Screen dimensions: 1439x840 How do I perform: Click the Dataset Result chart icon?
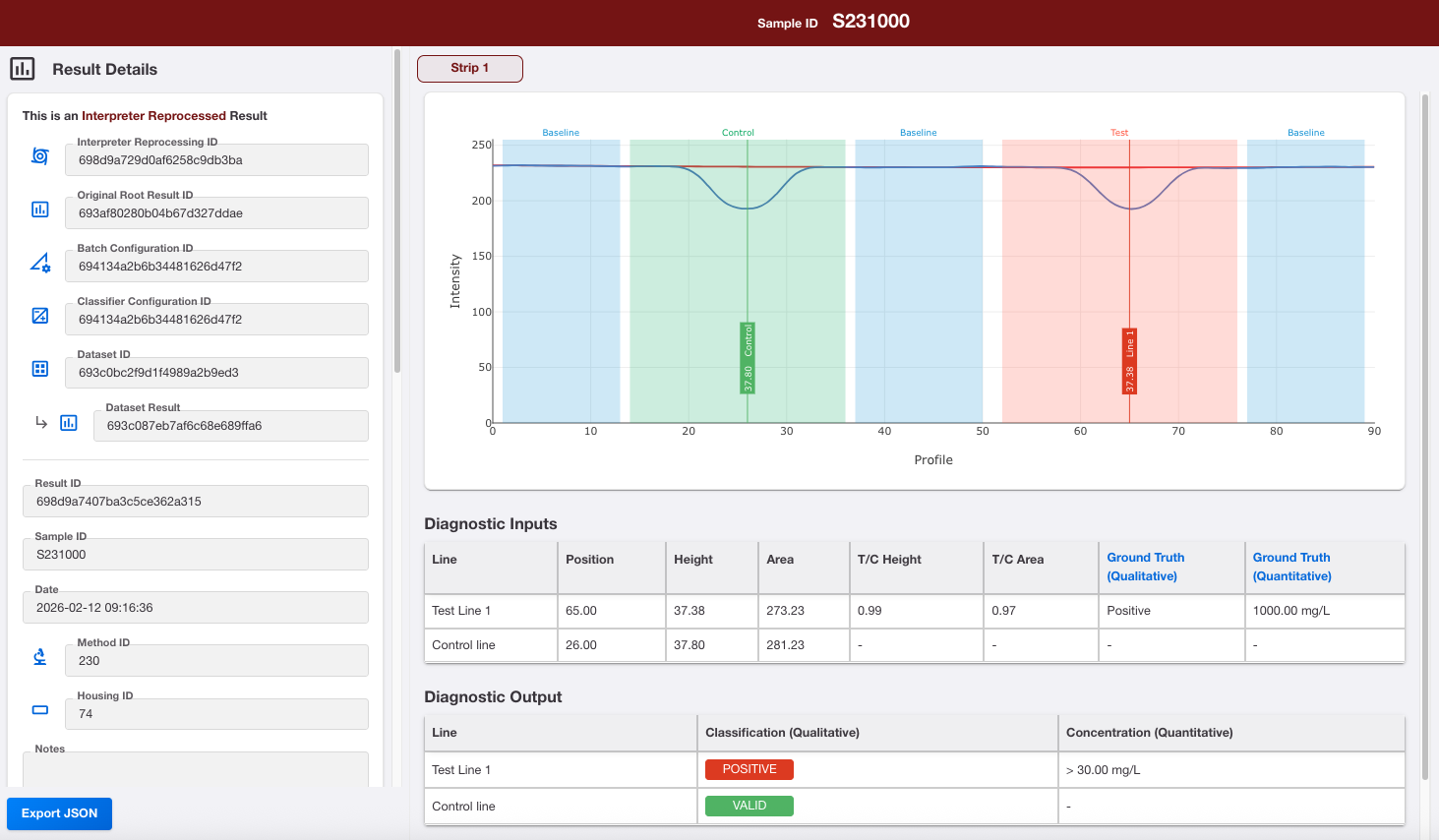(x=69, y=422)
